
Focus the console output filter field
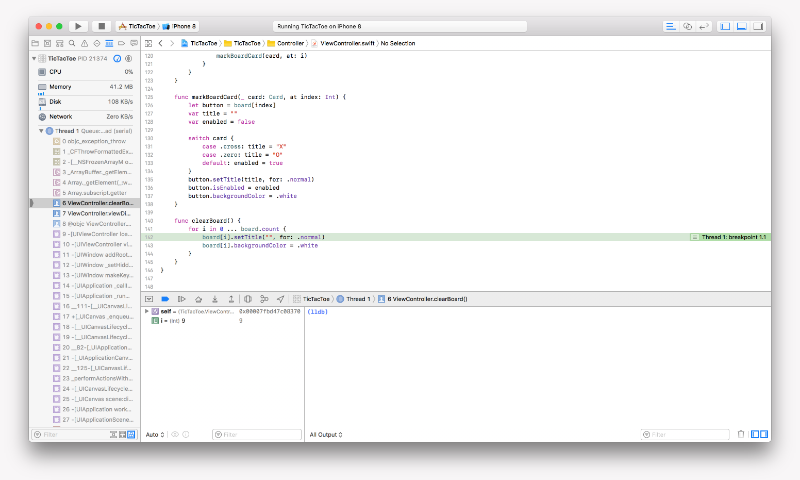click(685, 435)
